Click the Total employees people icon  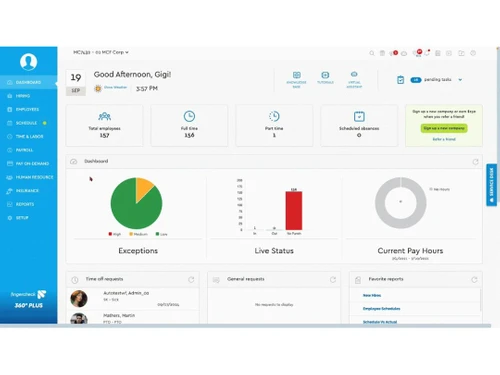click(x=104, y=116)
